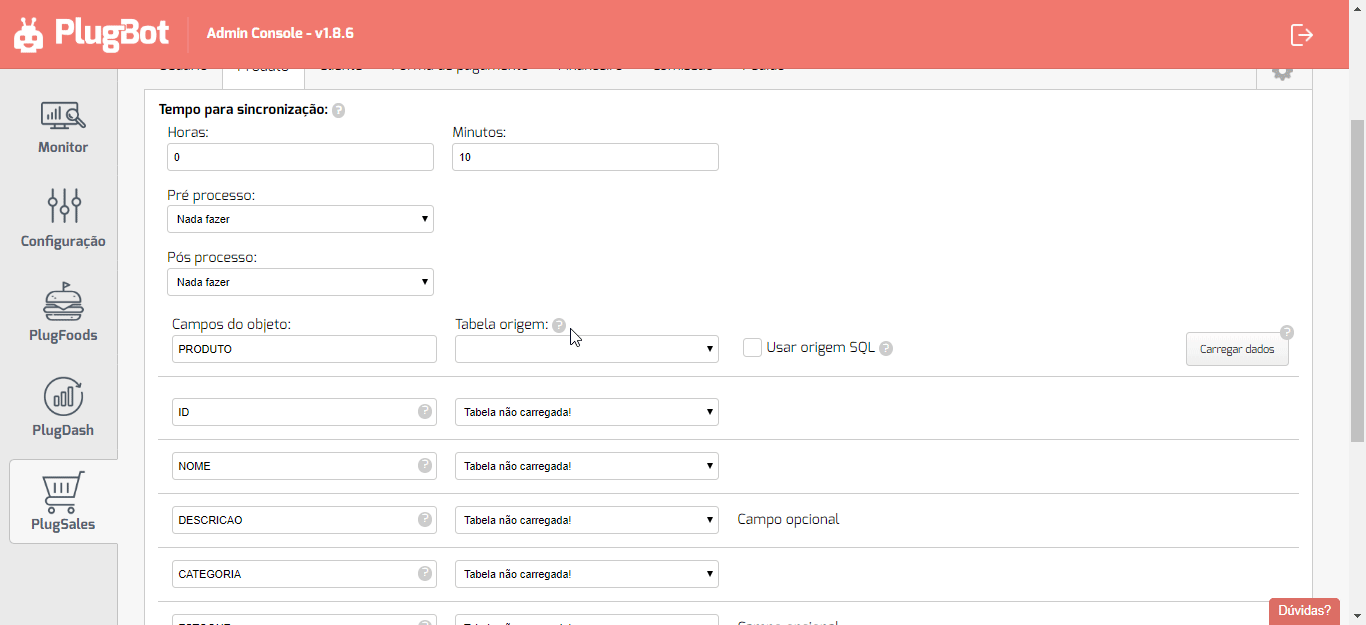Show help for Tempo para sincronização
Image resolution: width=1366 pixels, height=625 pixels.
338,110
